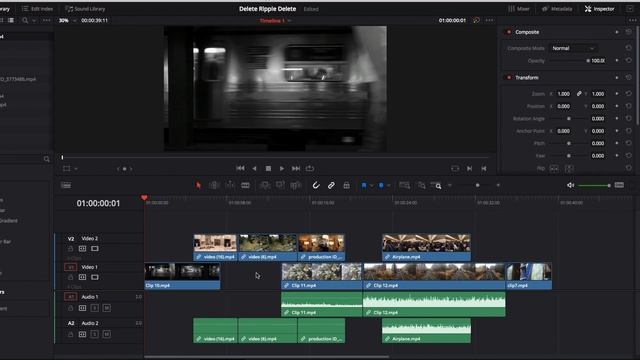The height and width of the screenshot is (360, 640).
Task: Open the Metadata panel
Action: [x=557, y=9]
